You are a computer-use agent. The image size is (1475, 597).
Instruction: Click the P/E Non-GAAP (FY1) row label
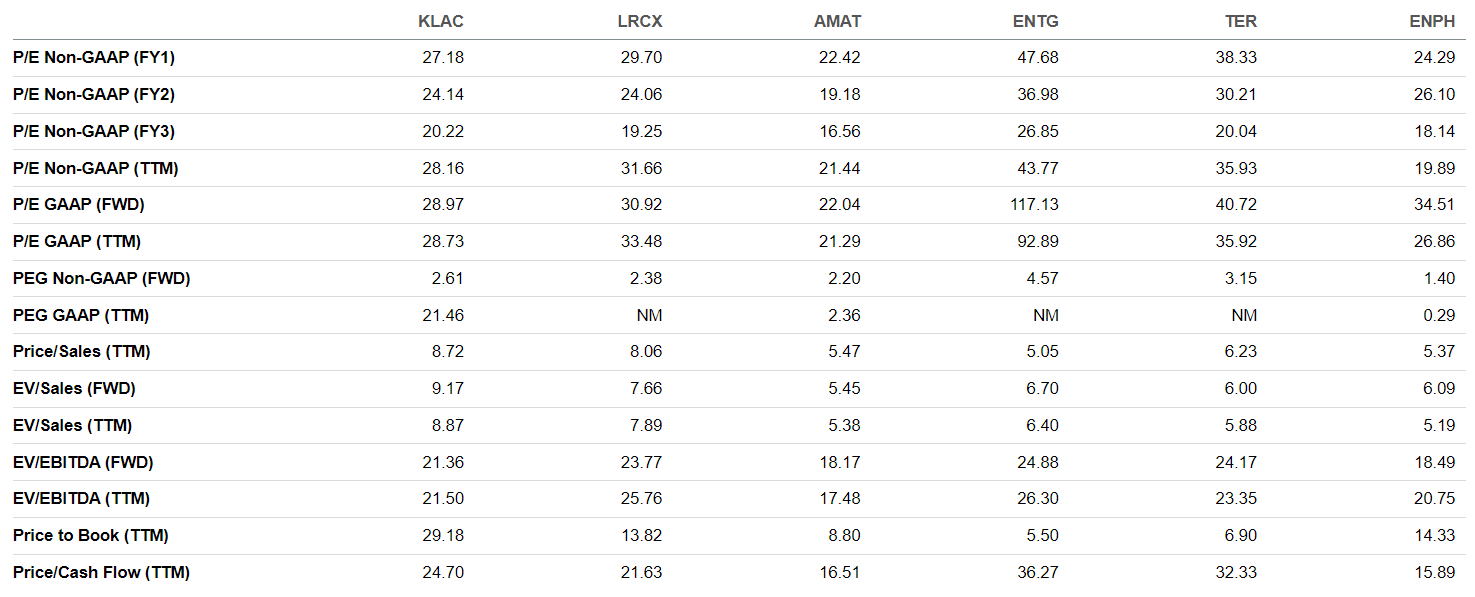pyautogui.click(x=94, y=58)
